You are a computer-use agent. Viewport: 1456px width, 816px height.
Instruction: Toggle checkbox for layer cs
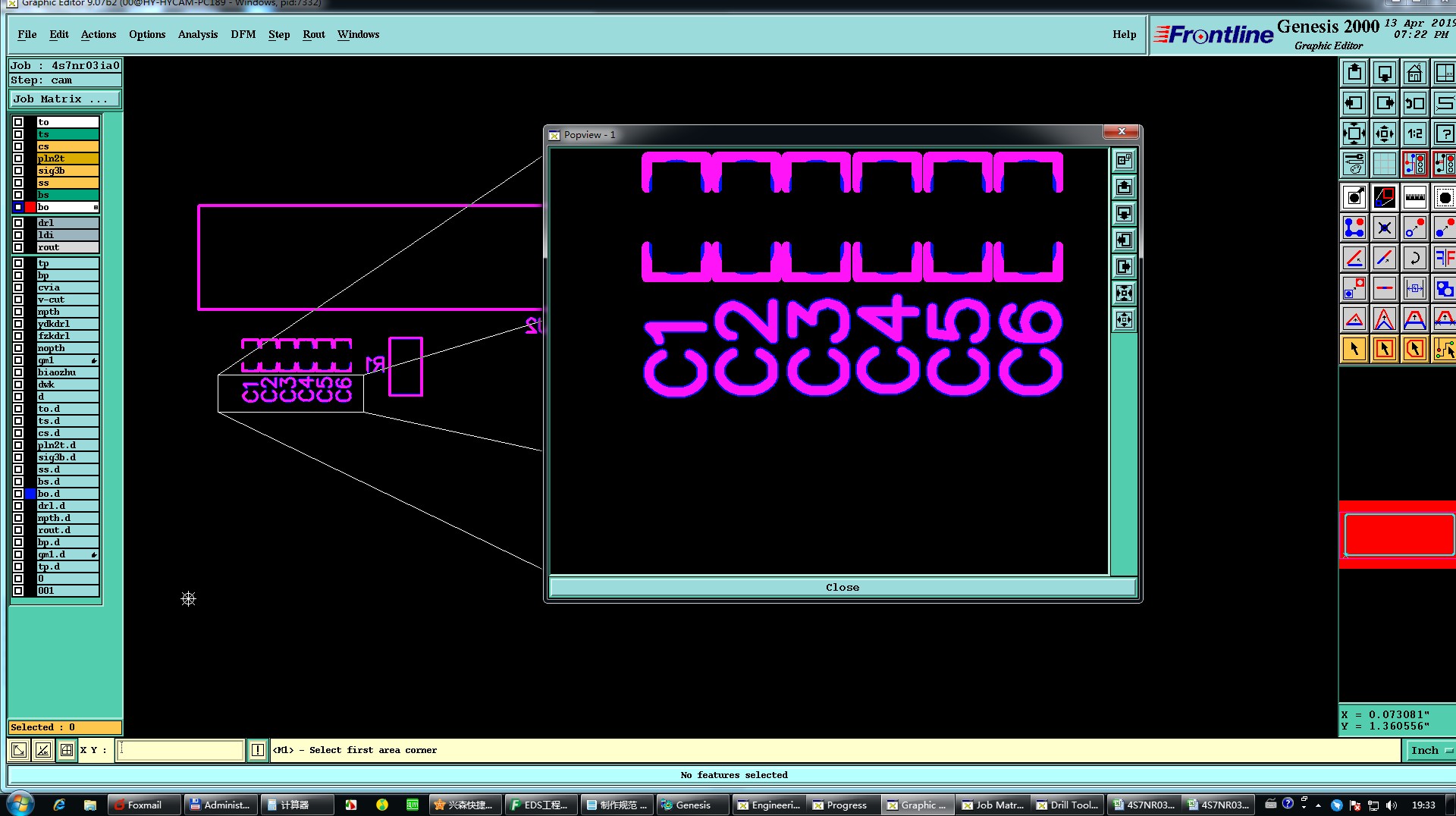tap(18, 146)
